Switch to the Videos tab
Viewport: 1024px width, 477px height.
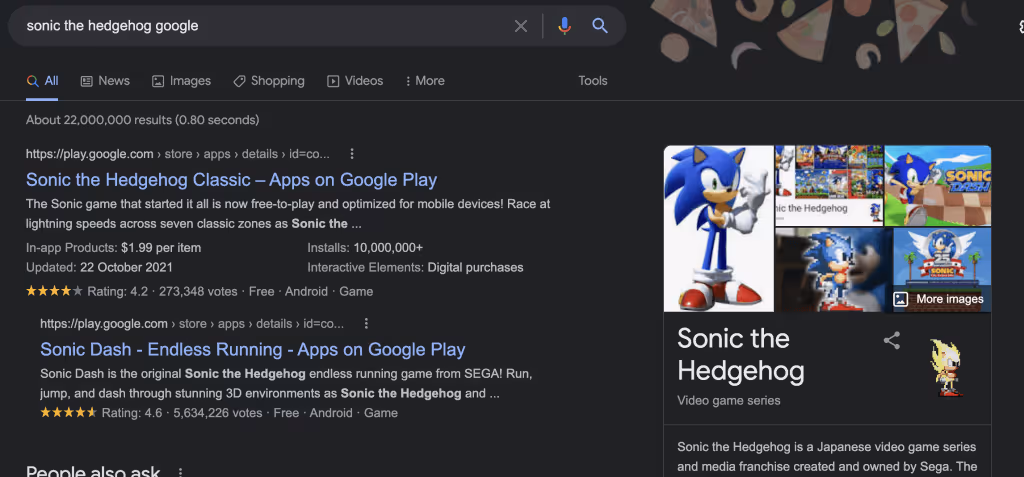355,81
